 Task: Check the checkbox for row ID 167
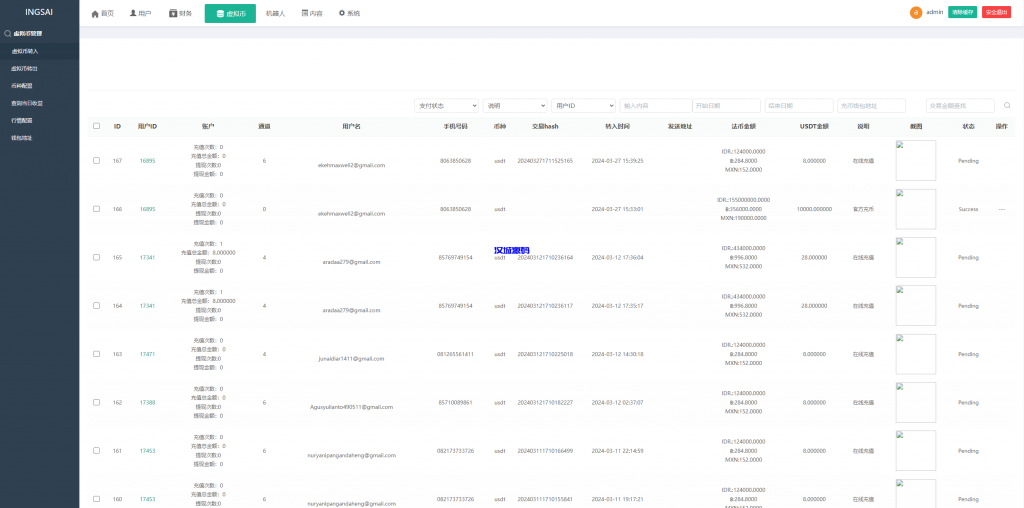tap(97, 160)
